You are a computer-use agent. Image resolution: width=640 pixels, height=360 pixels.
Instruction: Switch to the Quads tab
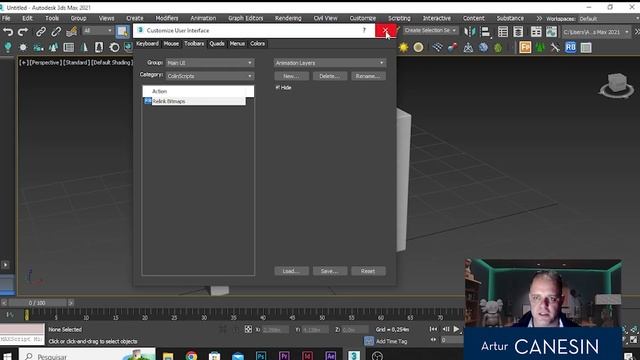(217, 44)
